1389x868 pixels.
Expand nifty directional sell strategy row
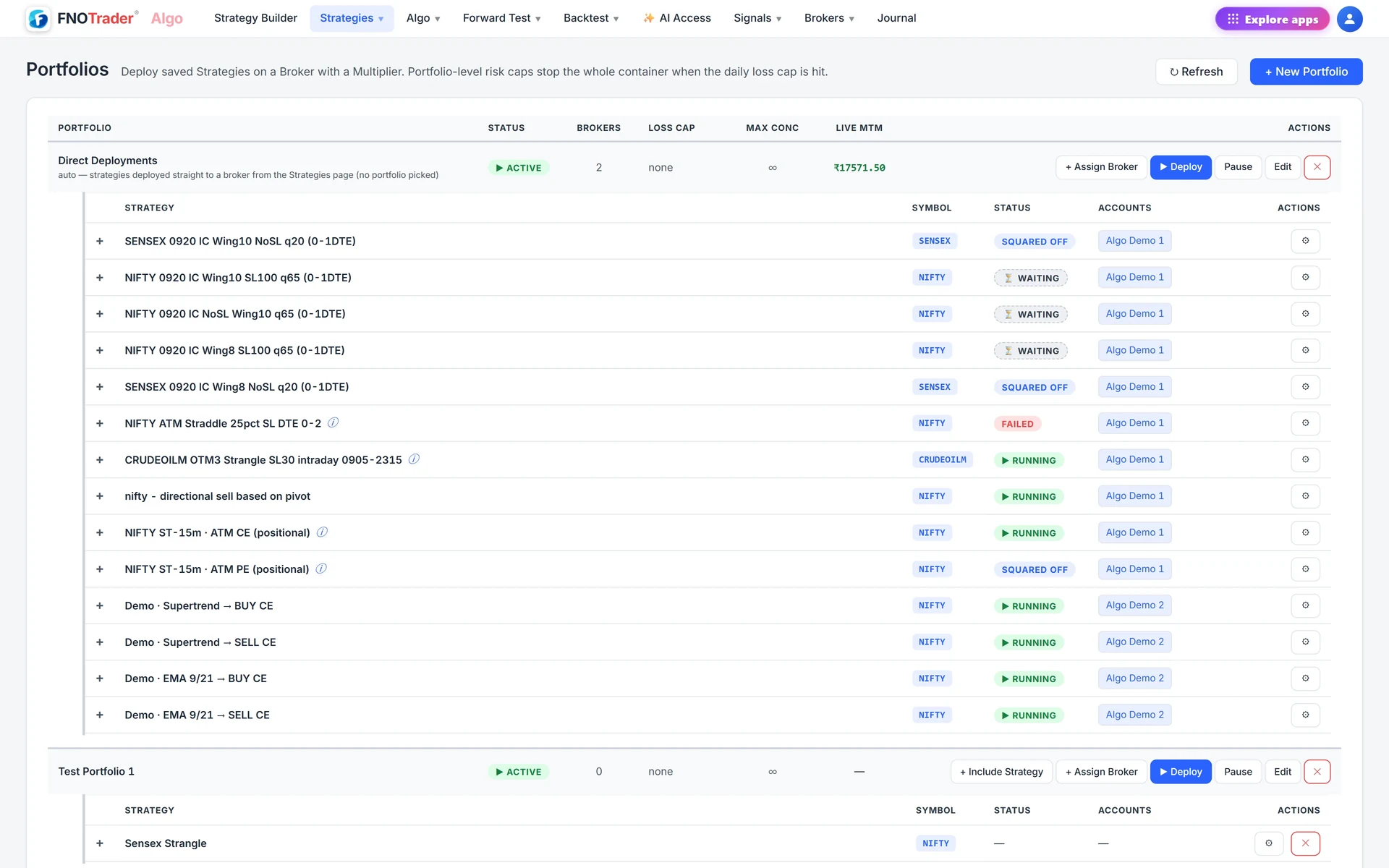(x=100, y=496)
